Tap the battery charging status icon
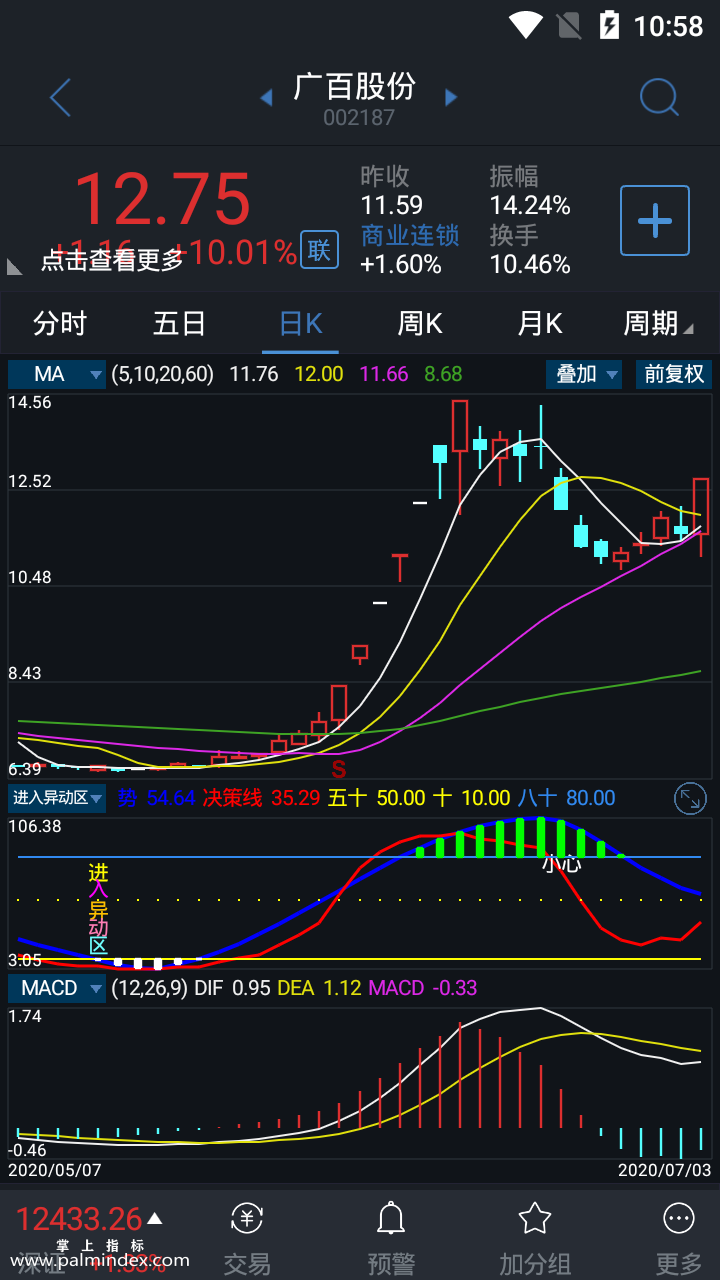 pos(608,25)
